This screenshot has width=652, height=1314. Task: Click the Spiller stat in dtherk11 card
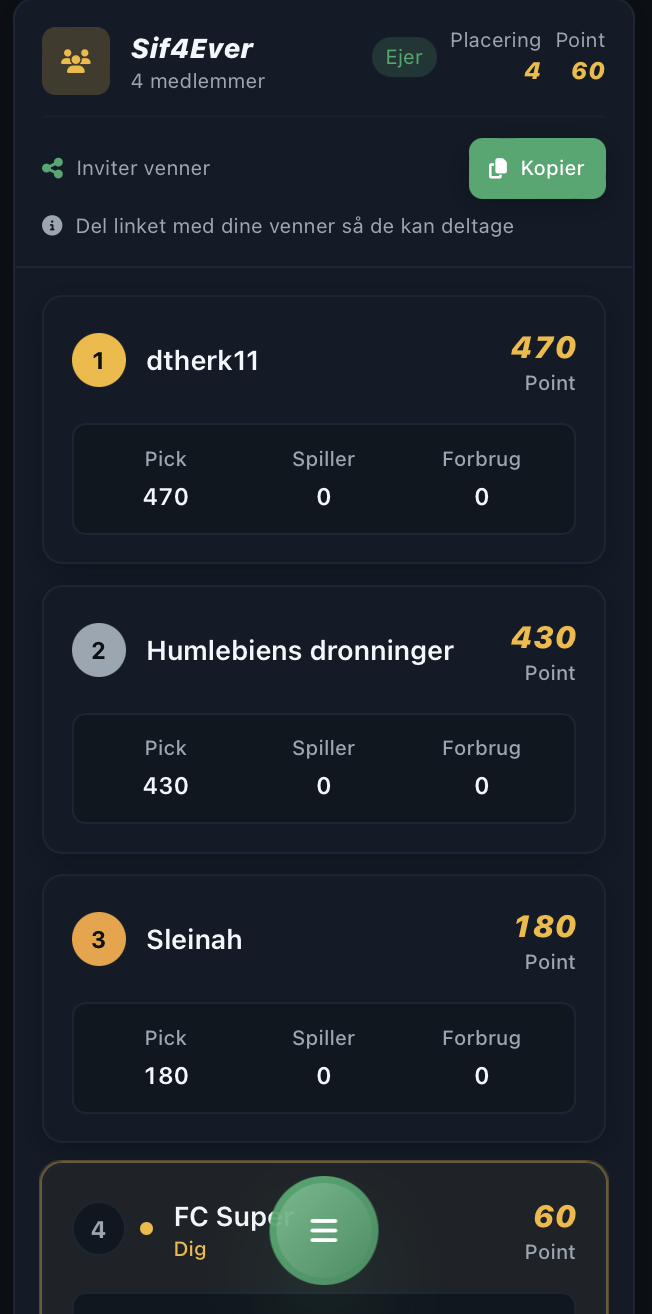(x=323, y=478)
